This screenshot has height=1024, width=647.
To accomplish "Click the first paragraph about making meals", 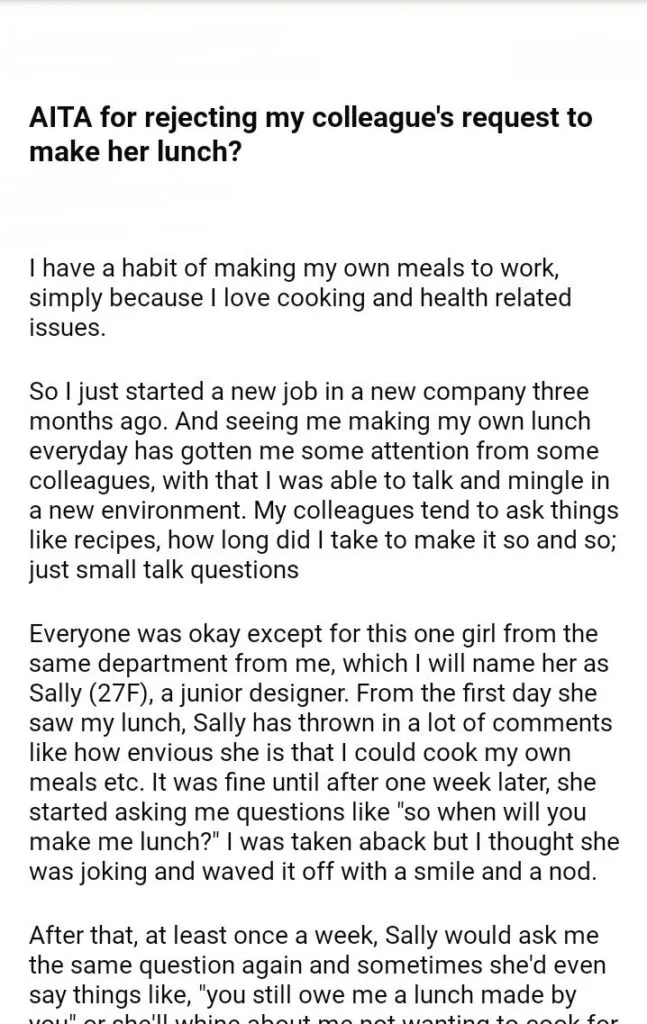I will pyautogui.click(x=300, y=298).
